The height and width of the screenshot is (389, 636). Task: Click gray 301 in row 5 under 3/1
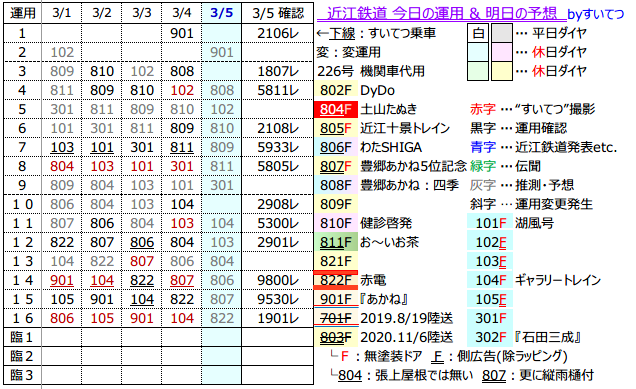pyautogui.click(x=62, y=109)
